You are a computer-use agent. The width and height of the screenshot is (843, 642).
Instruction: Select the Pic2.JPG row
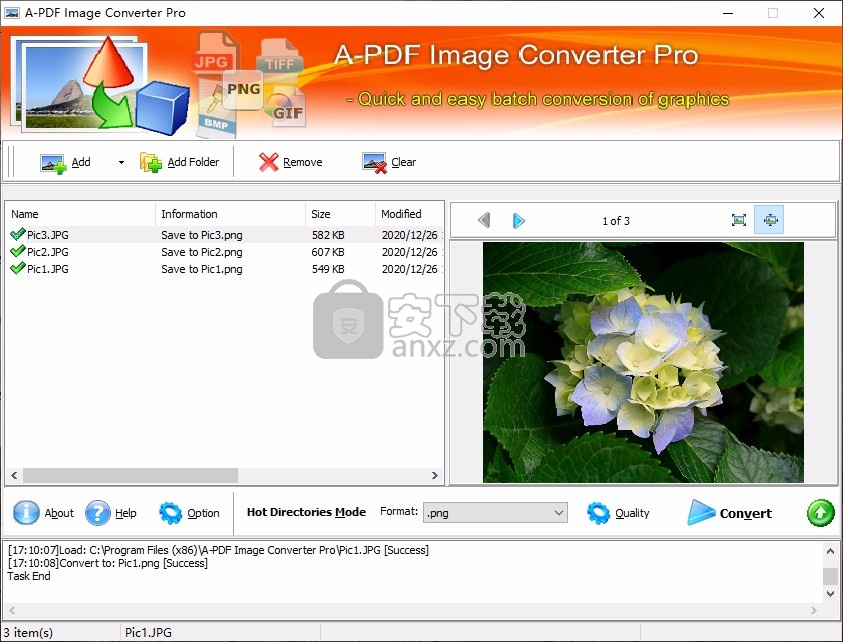[x=225, y=252]
